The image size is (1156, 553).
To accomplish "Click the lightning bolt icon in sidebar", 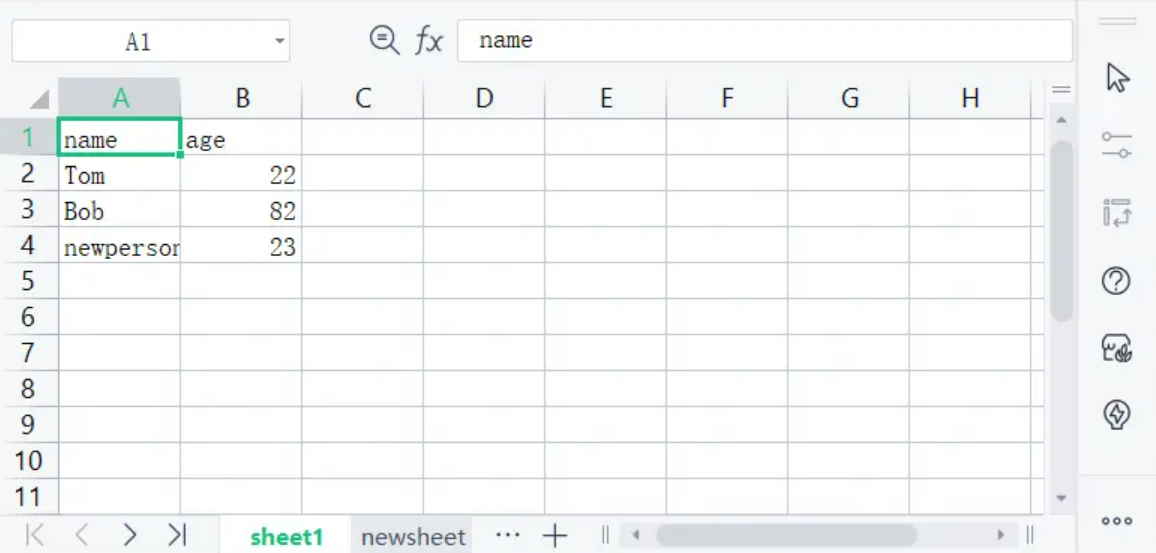I will click(x=1116, y=414).
